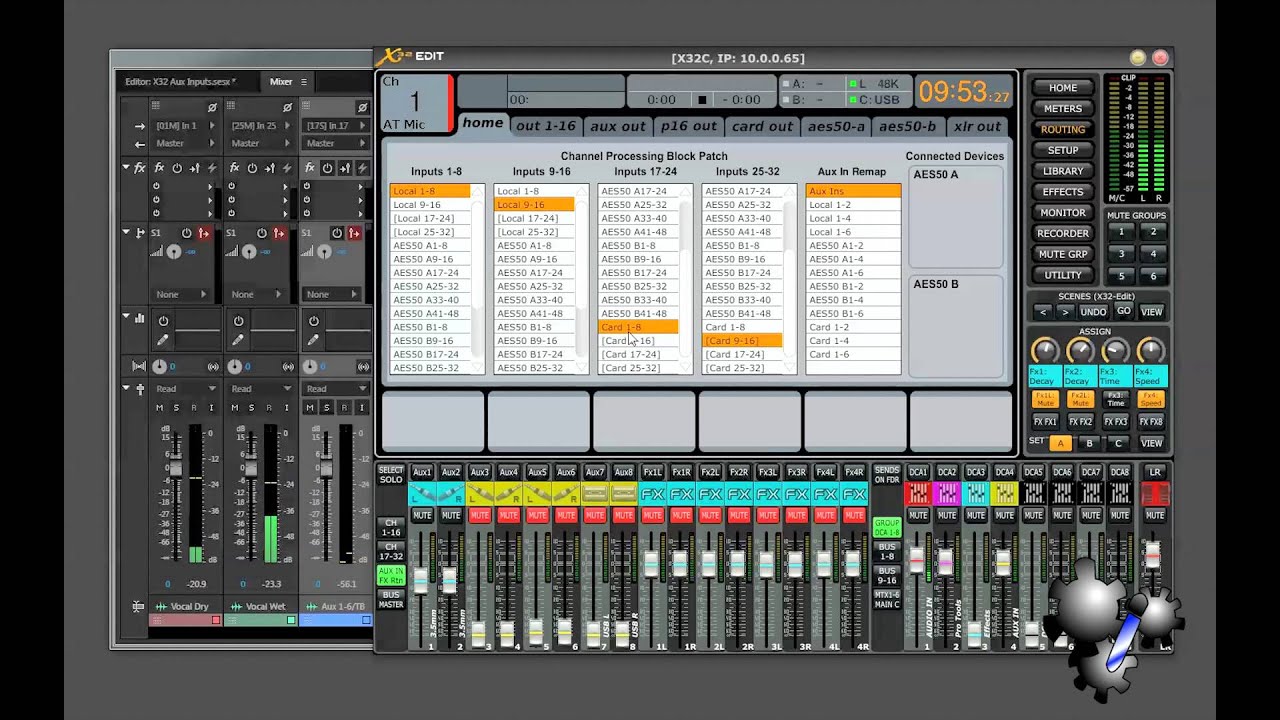The width and height of the screenshot is (1280, 720).
Task: Switch to p16 out tab
Action: [689, 126]
